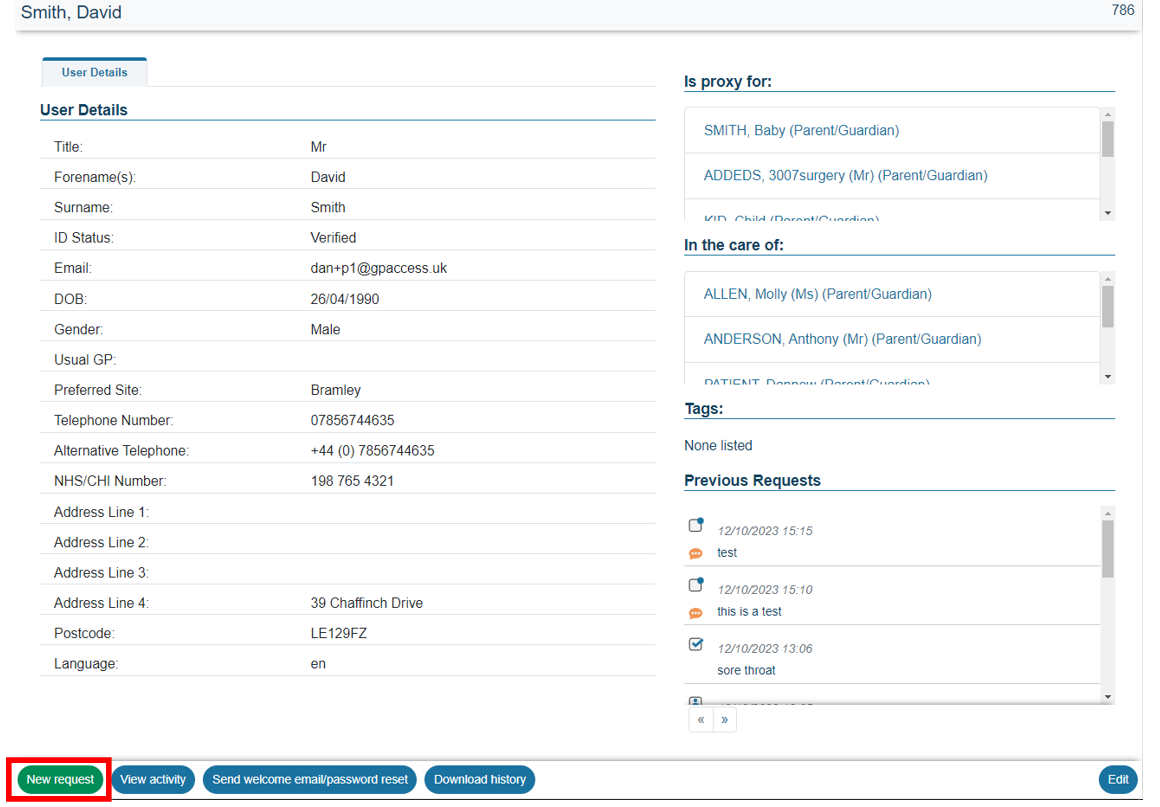Select the User Details tab
Screen dimensions: 1160x807
pos(95,72)
